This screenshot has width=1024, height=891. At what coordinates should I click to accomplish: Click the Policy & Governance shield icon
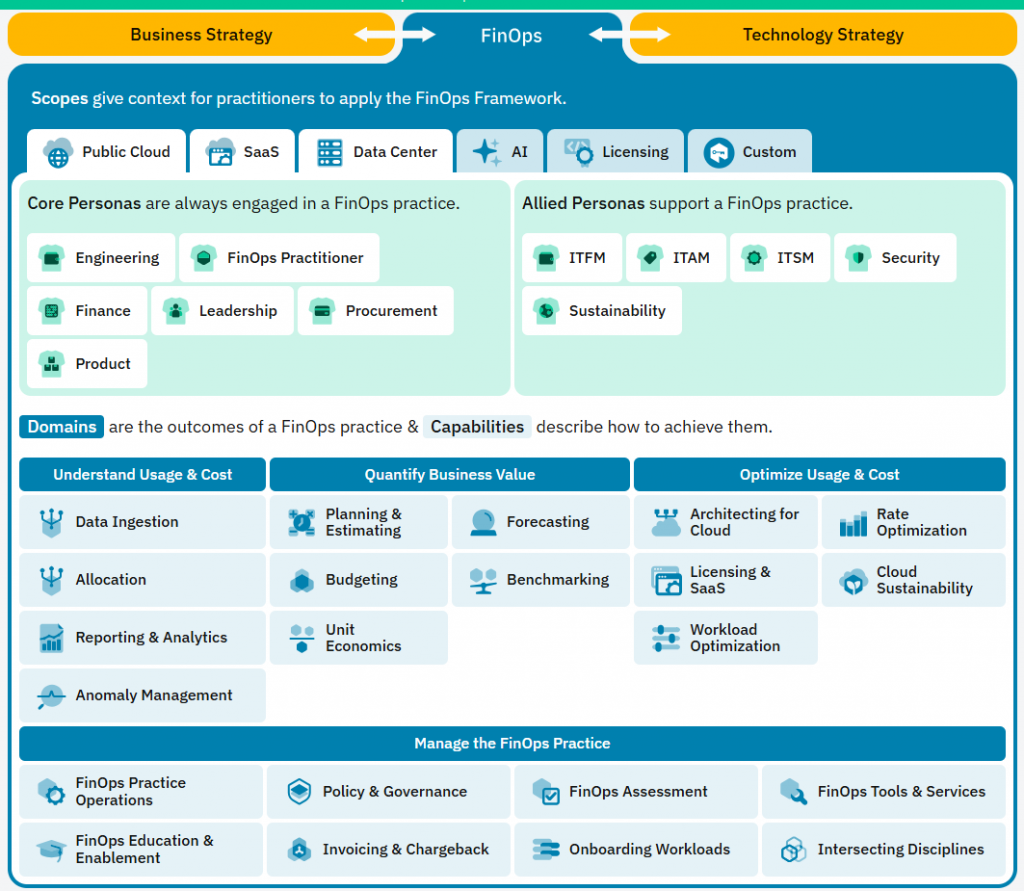[x=299, y=792]
